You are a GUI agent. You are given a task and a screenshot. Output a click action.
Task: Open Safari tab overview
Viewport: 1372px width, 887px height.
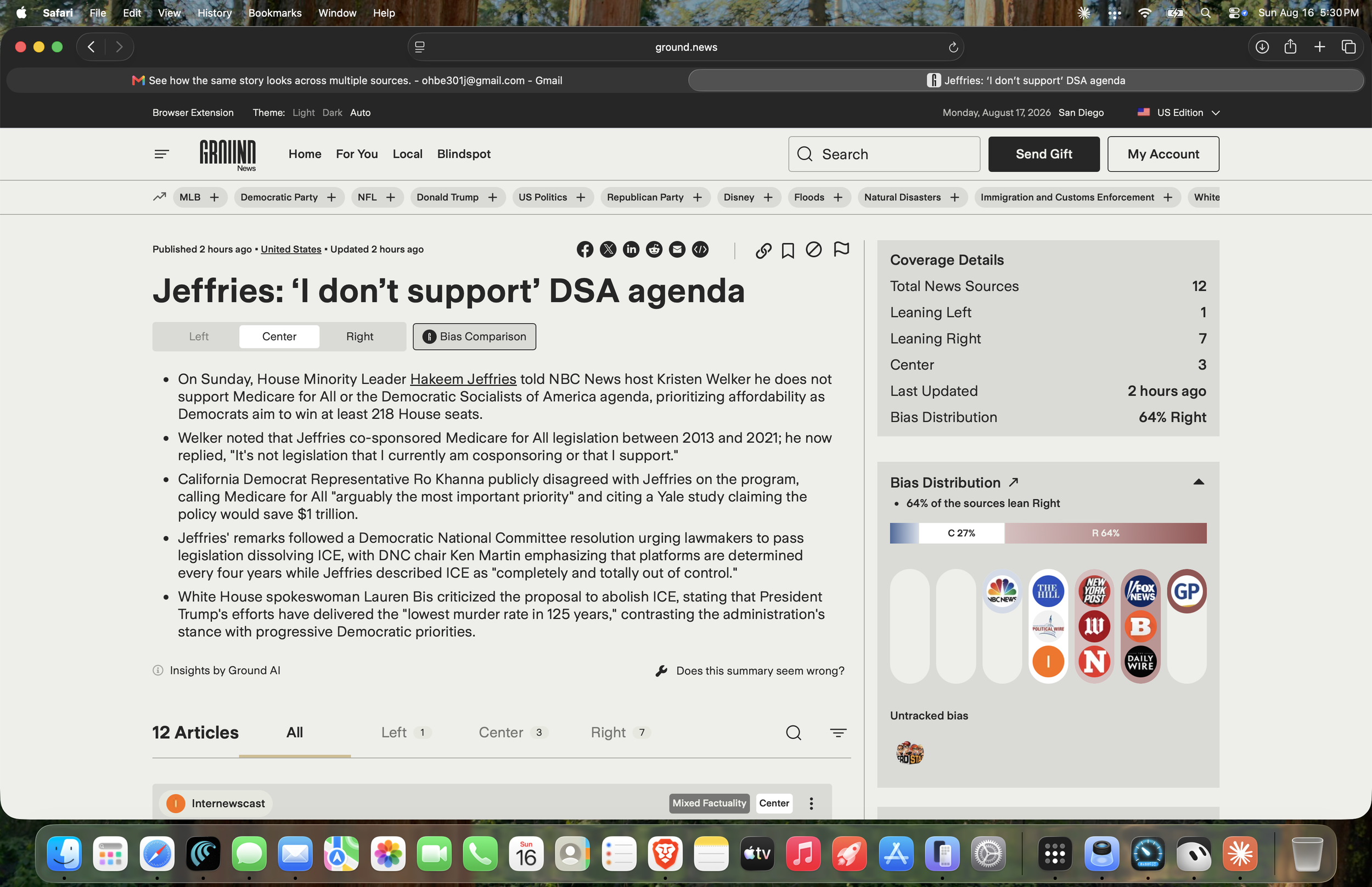point(1348,47)
